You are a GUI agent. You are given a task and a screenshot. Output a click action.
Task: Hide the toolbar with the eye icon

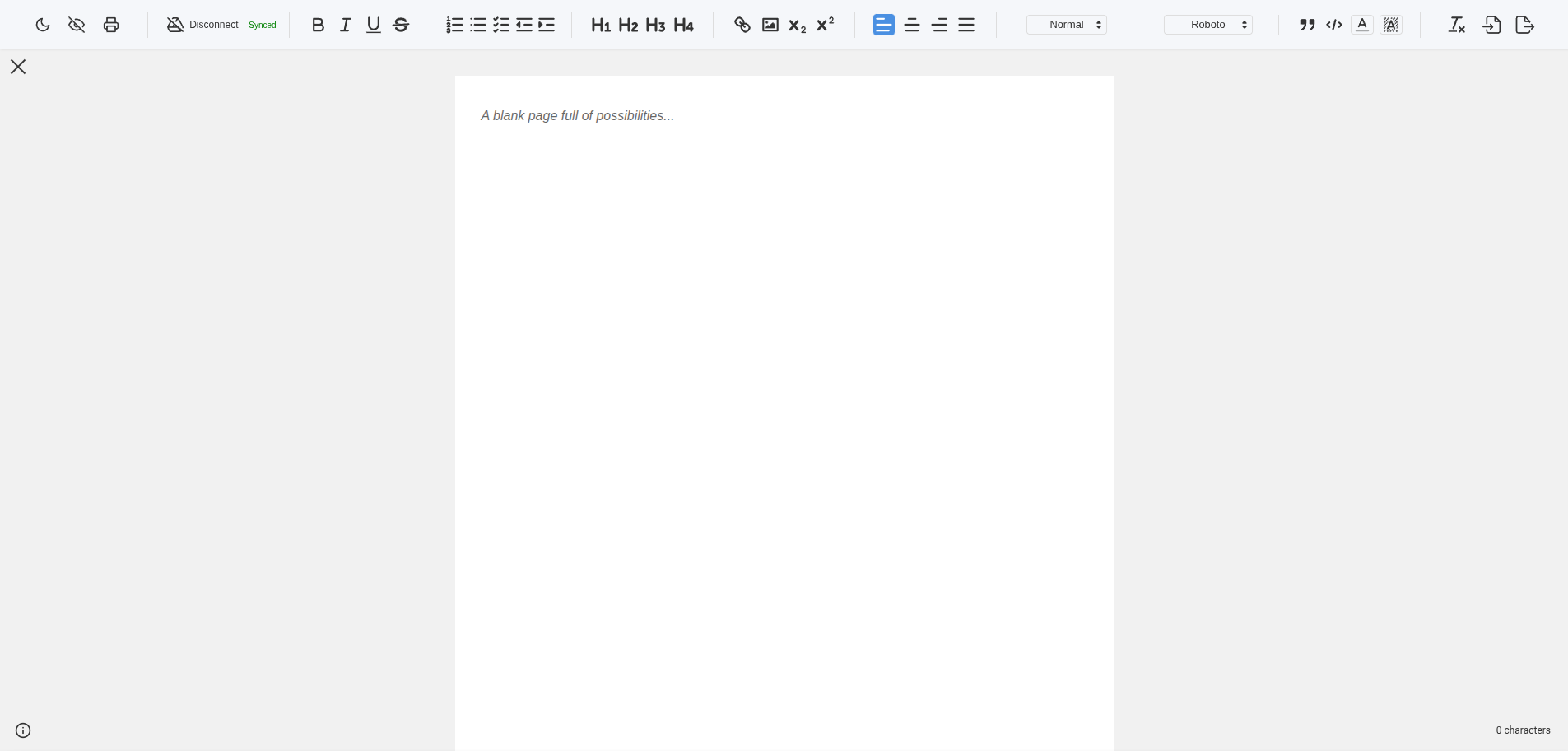(77, 25)
